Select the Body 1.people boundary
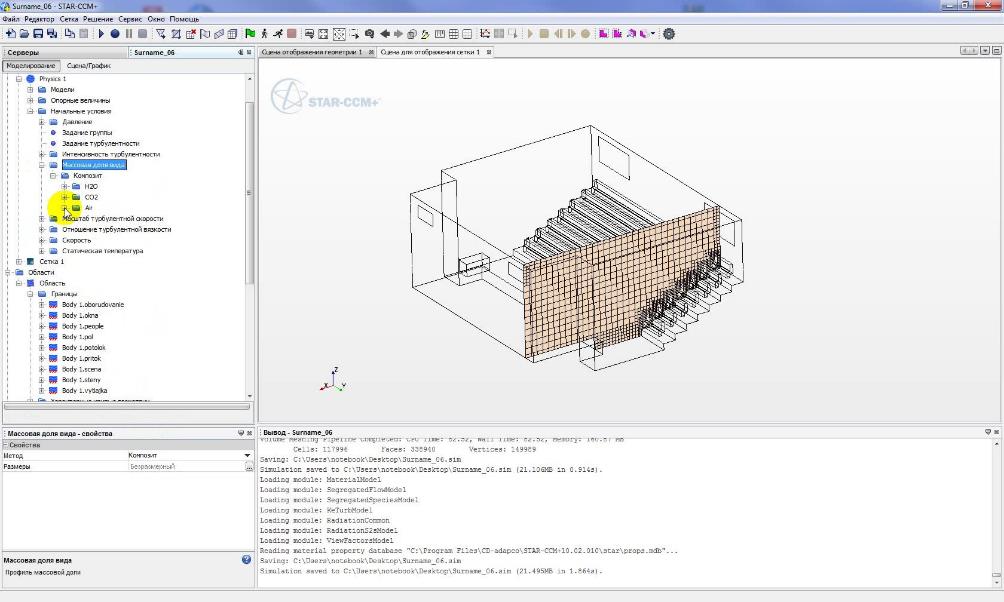Image resolution: width=1004 pixels, height=602 pixels. coord(82,326)
